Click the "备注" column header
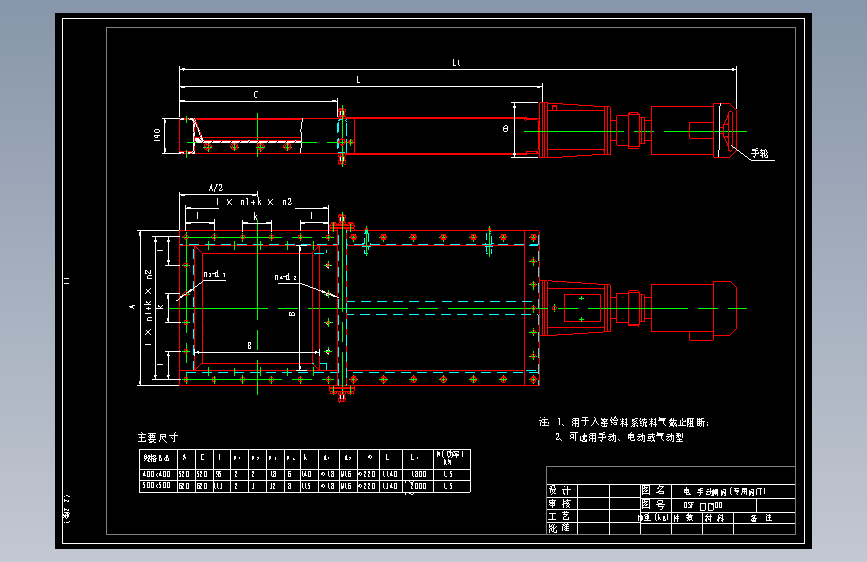This screenshot has height=562, width=867. 761,518
